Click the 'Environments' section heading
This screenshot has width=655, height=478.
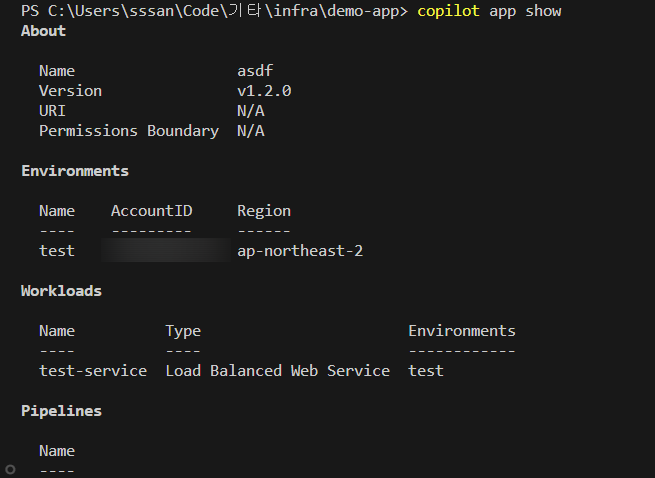(x=75, y=171)
